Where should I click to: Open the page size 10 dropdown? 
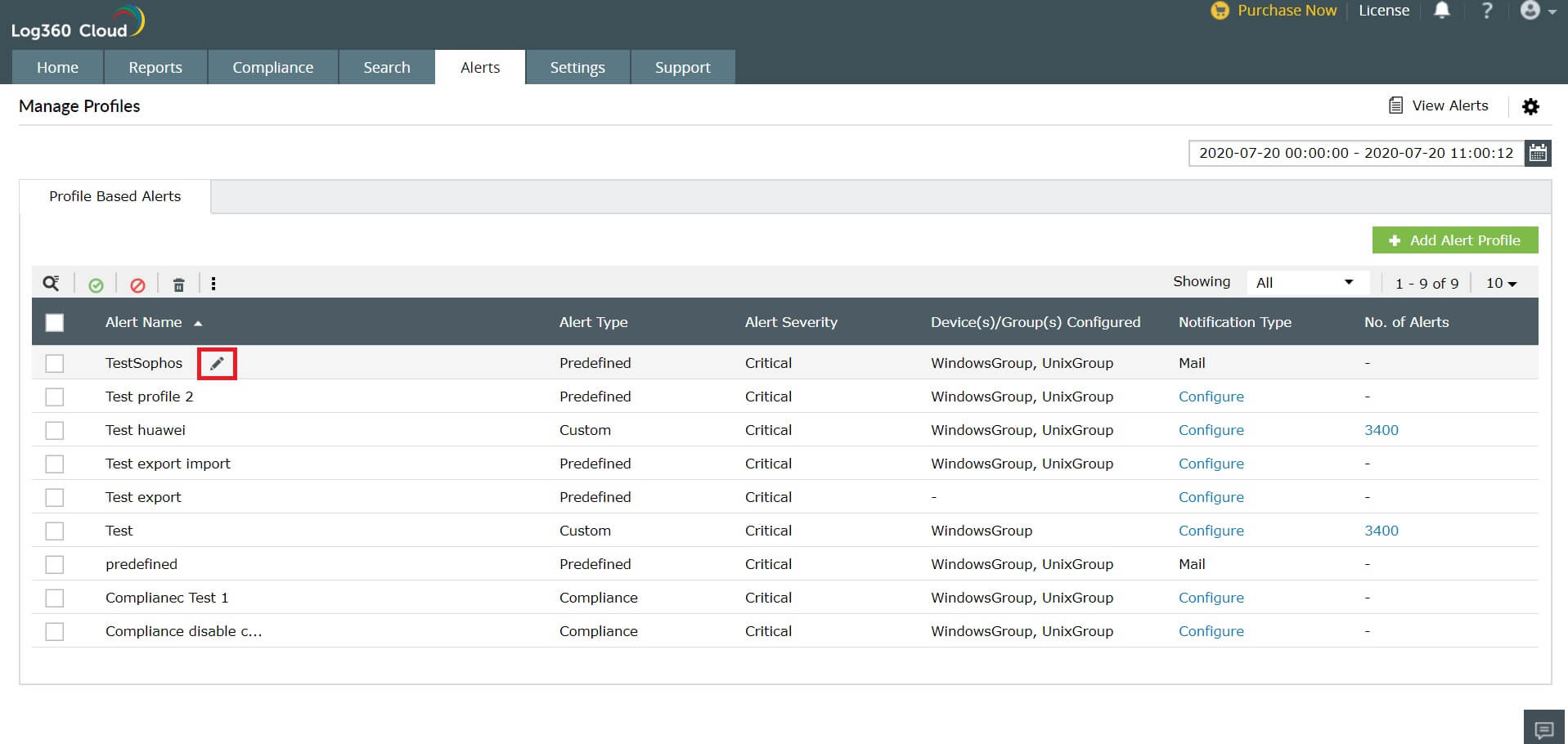[1498, 283]
